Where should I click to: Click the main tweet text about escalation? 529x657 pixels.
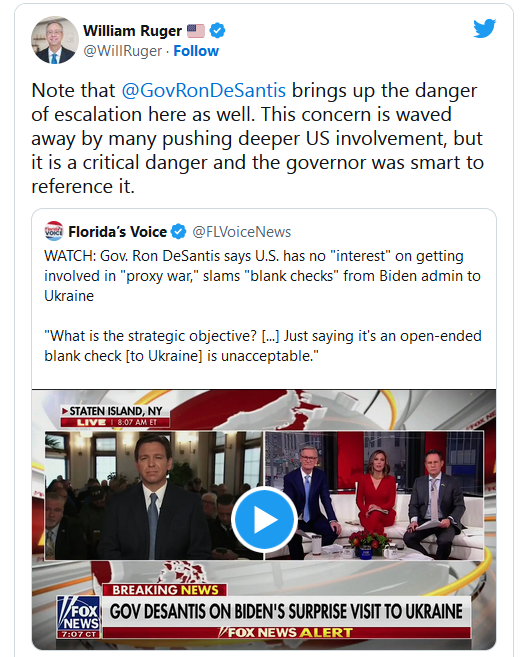coord(257,138)
